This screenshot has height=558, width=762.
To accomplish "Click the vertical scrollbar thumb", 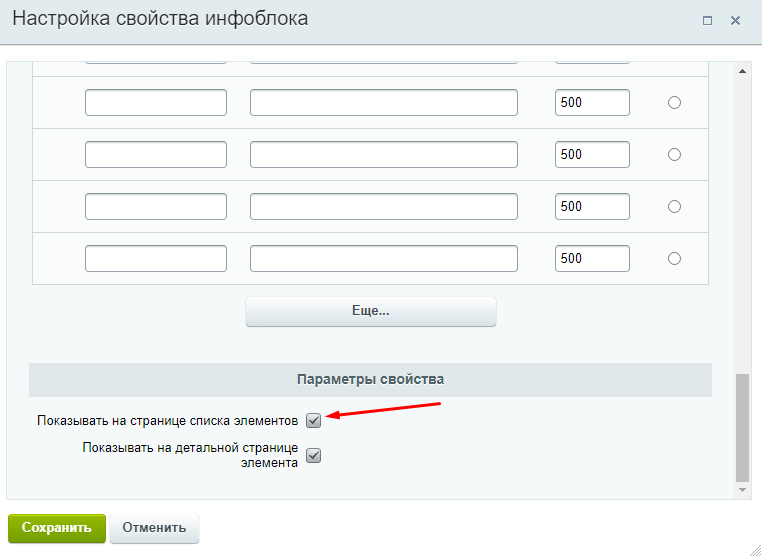I will (742, 428).
